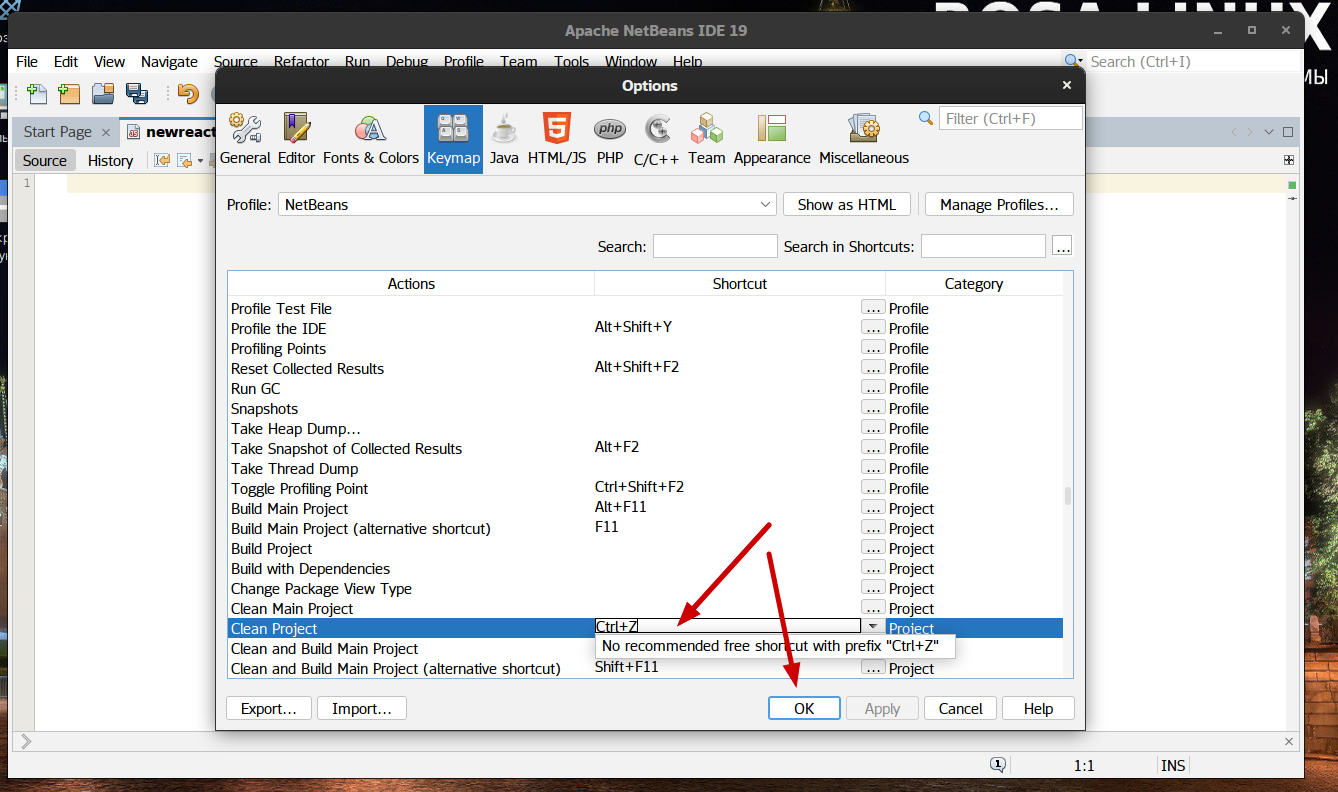Open the Appearance options category

[x=772, y=139]
